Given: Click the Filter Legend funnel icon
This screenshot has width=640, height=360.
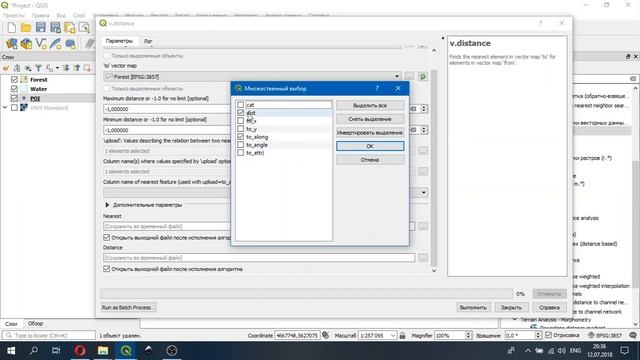Looking at the screenshot, I should (38, 68).
